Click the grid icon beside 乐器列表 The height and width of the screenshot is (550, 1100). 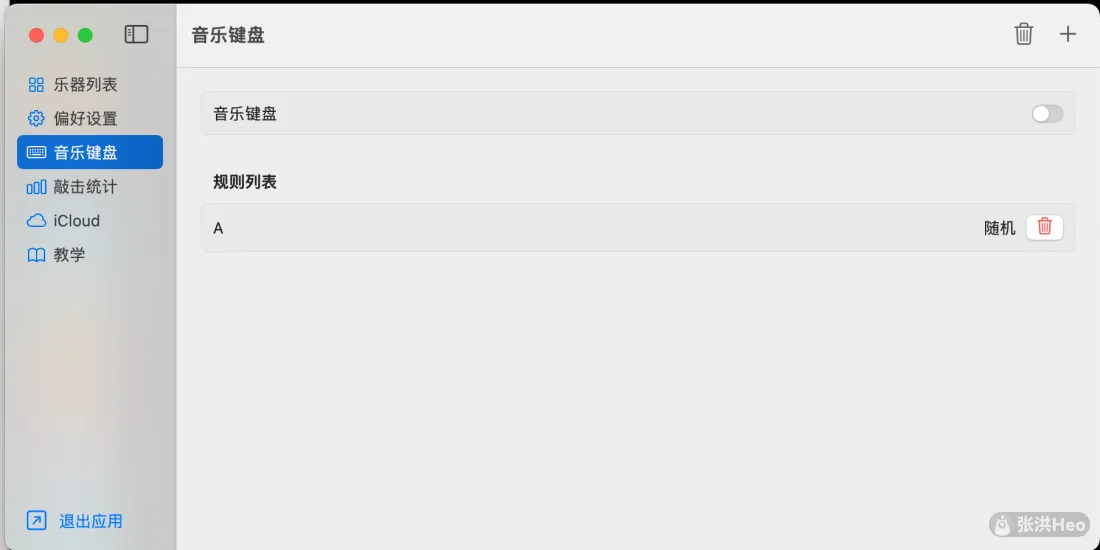tap(36, 85)
